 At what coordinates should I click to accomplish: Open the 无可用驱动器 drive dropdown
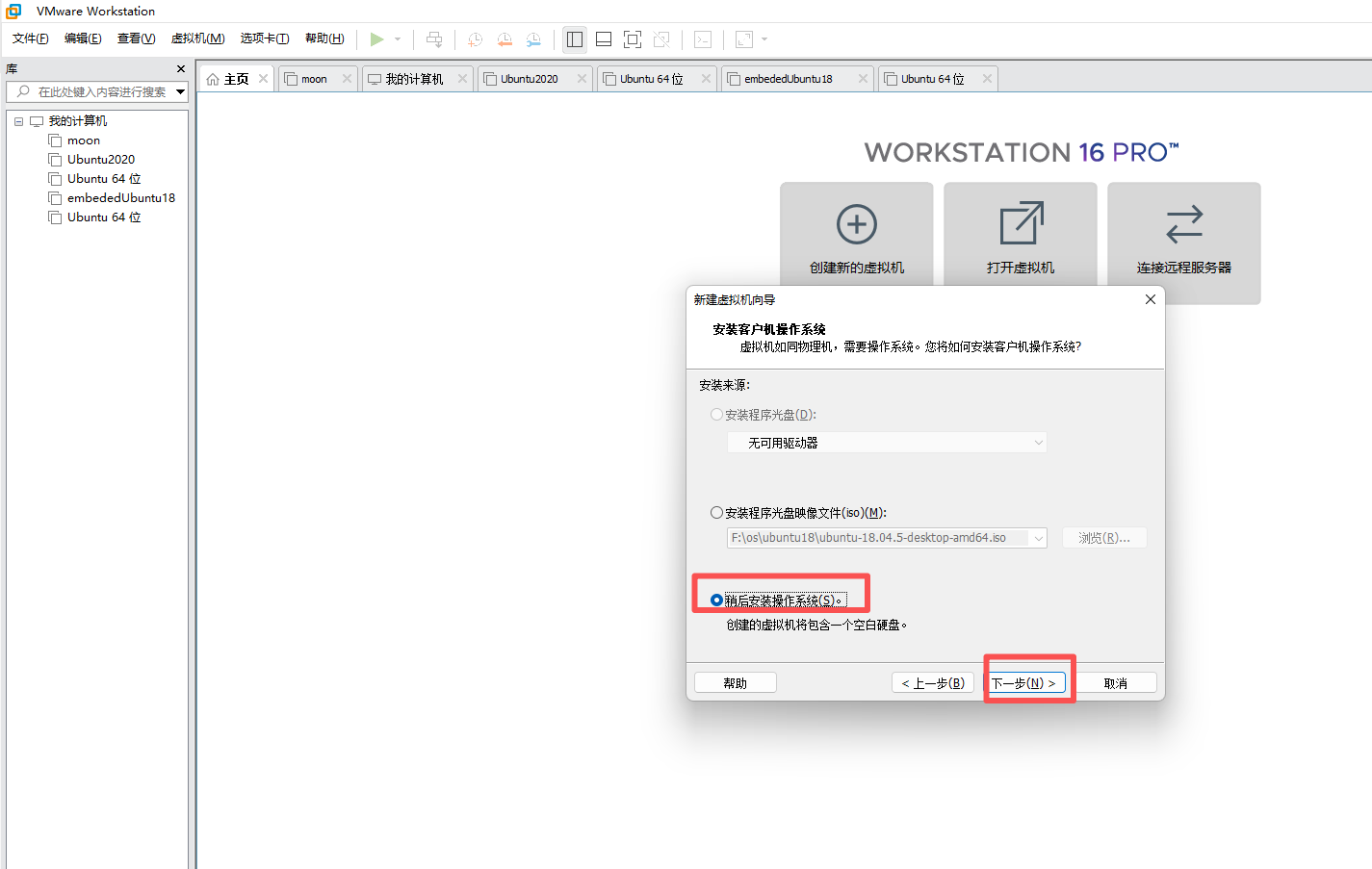click(x=887, y=443)
